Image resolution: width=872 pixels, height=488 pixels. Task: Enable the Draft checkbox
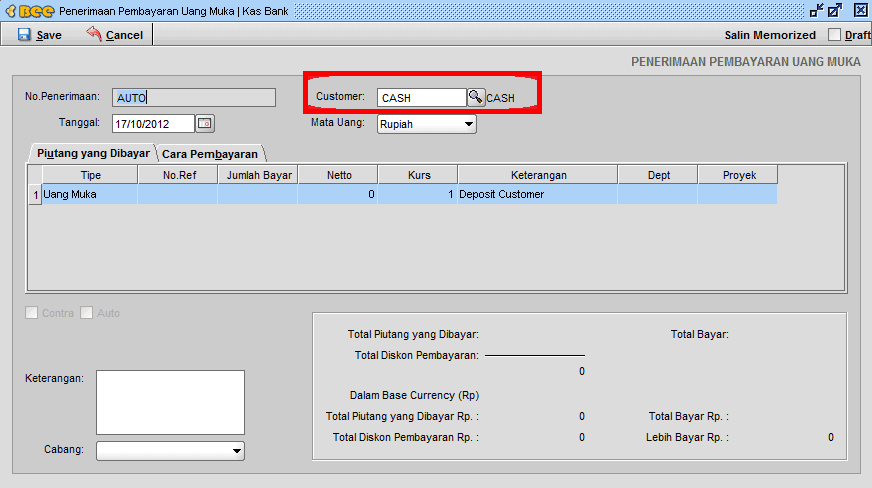pos(835,35)
